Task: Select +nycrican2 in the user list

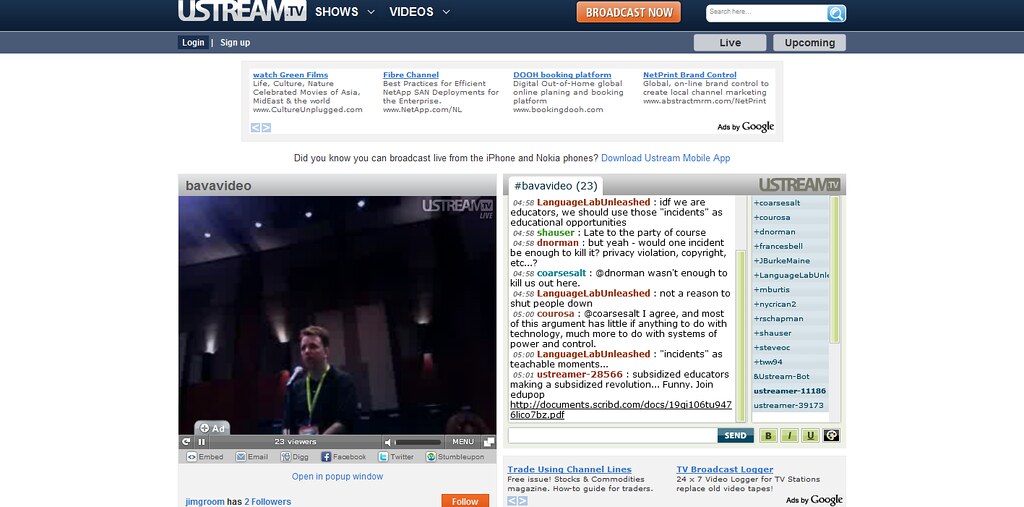Action: [x=790, y=304]
